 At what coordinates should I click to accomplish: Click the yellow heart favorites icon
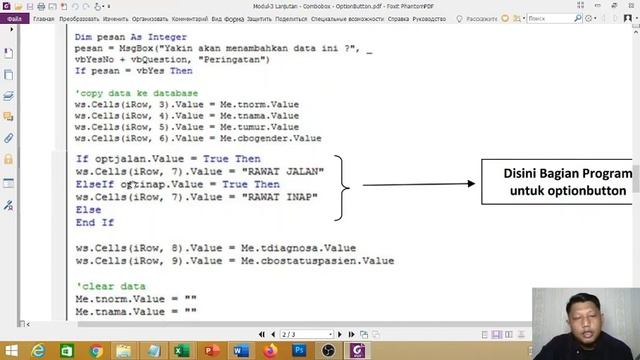click(505, 18)
